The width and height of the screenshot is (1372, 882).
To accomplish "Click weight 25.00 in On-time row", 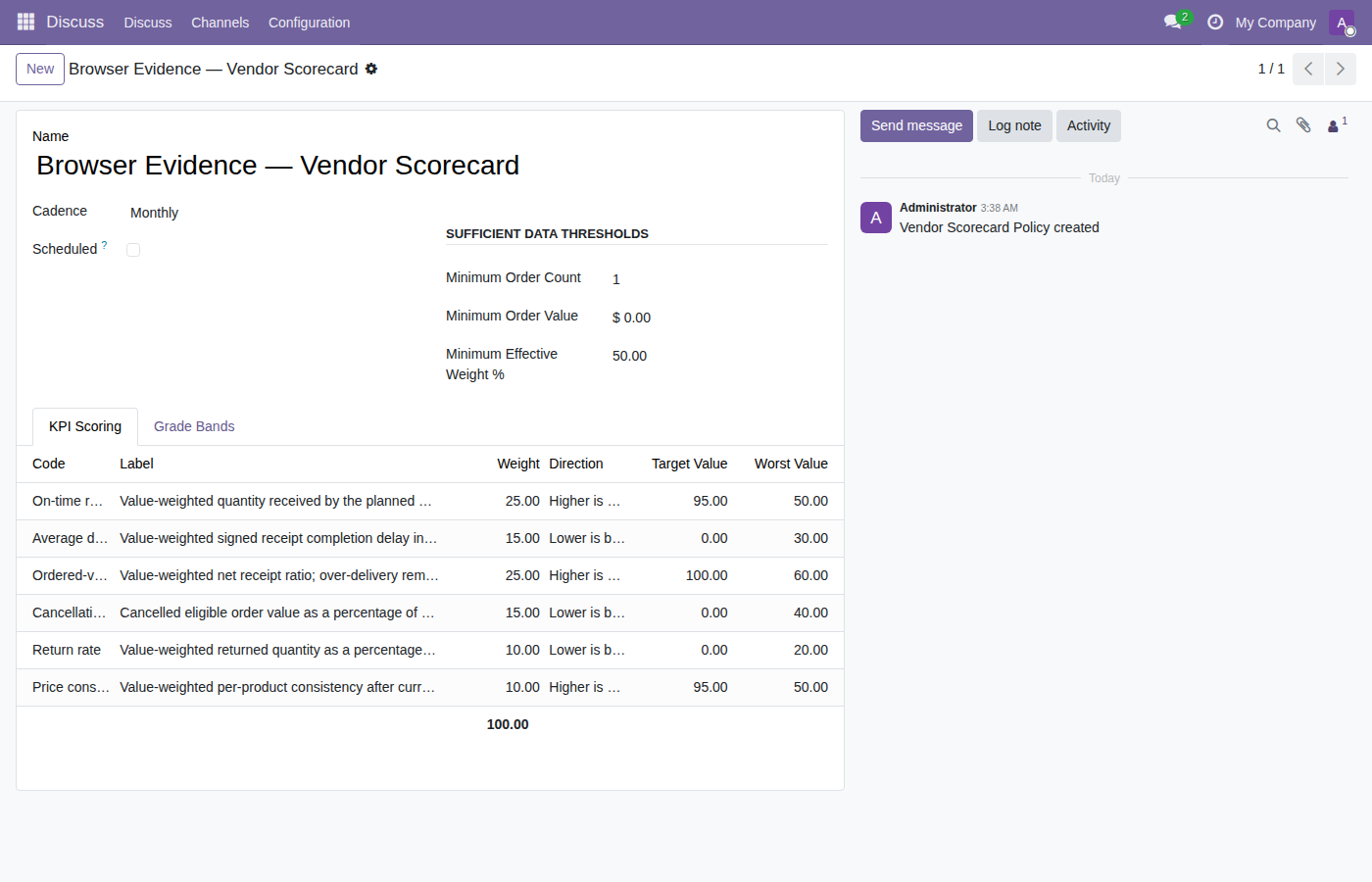I will (x=522, y=501).
